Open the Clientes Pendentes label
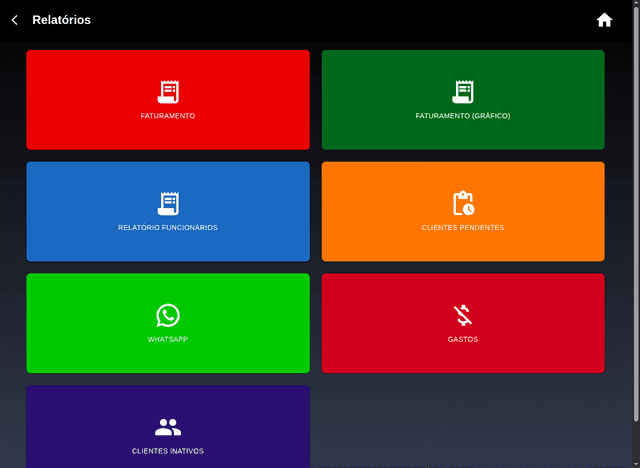The image size is (640, 468). pyautogui.click(x=463, y=228)
